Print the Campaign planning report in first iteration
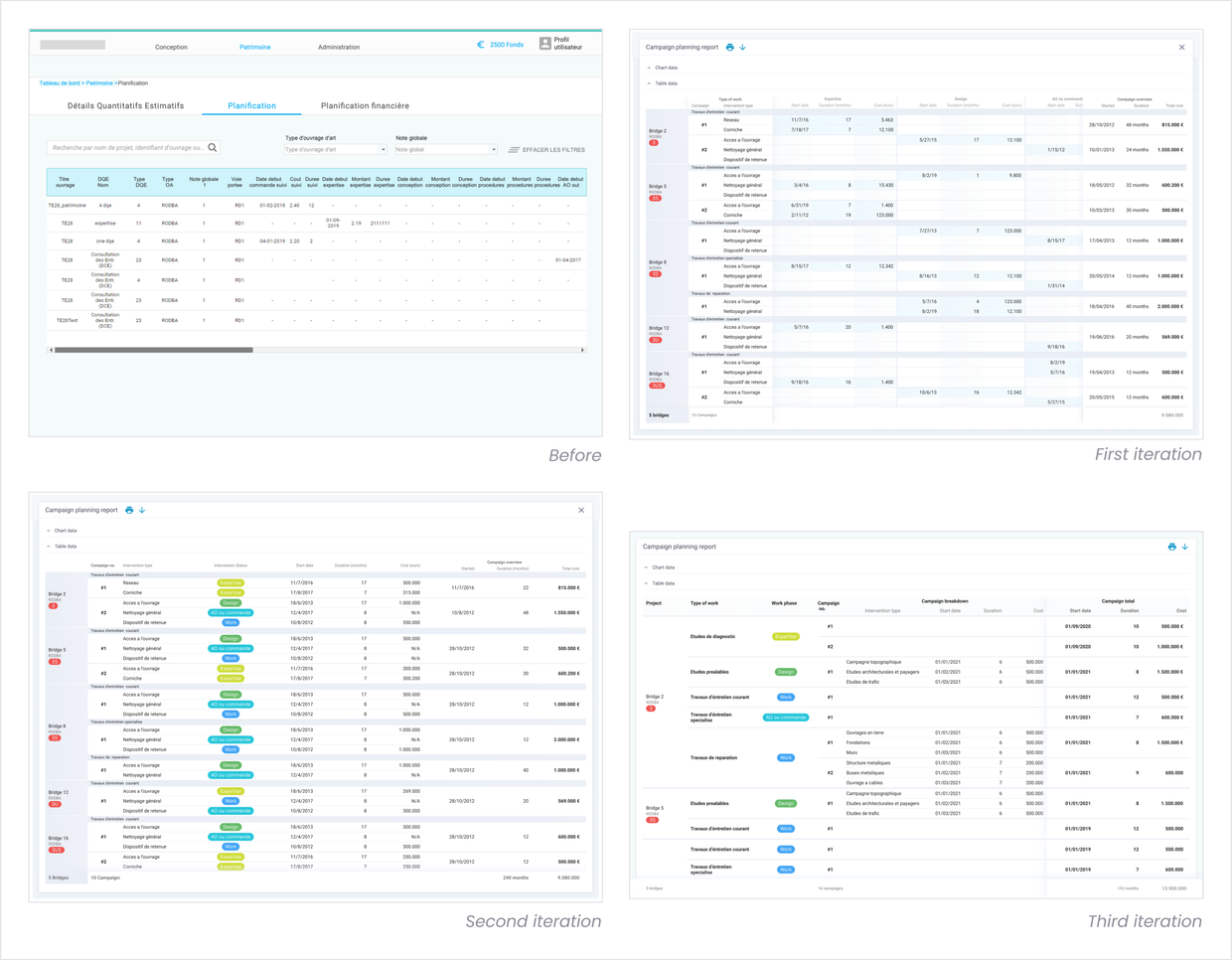 click(731, 48)
